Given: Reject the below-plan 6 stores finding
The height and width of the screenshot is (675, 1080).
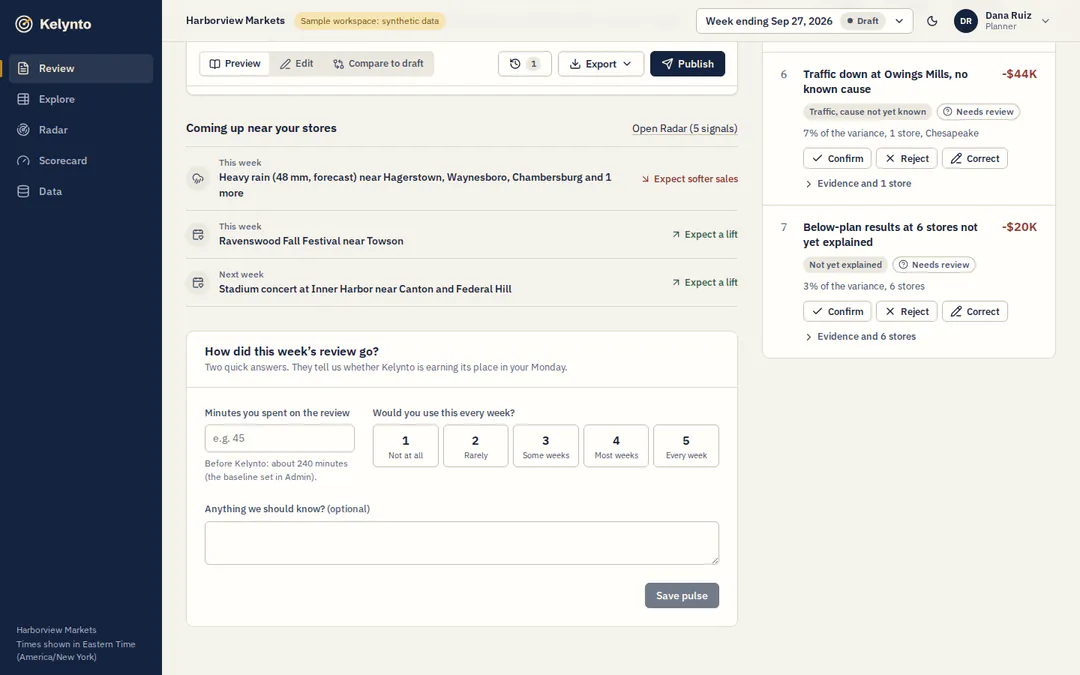Looking at the screenshot, I should click(906, 311).
